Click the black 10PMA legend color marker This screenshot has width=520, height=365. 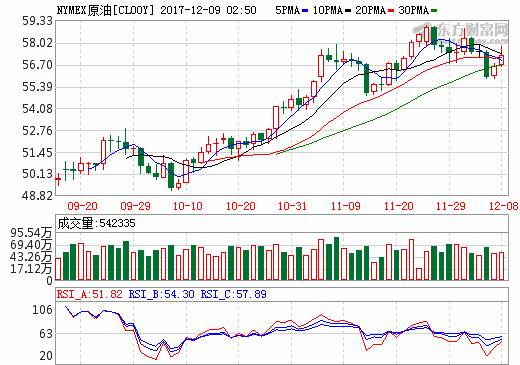point(348,11)
